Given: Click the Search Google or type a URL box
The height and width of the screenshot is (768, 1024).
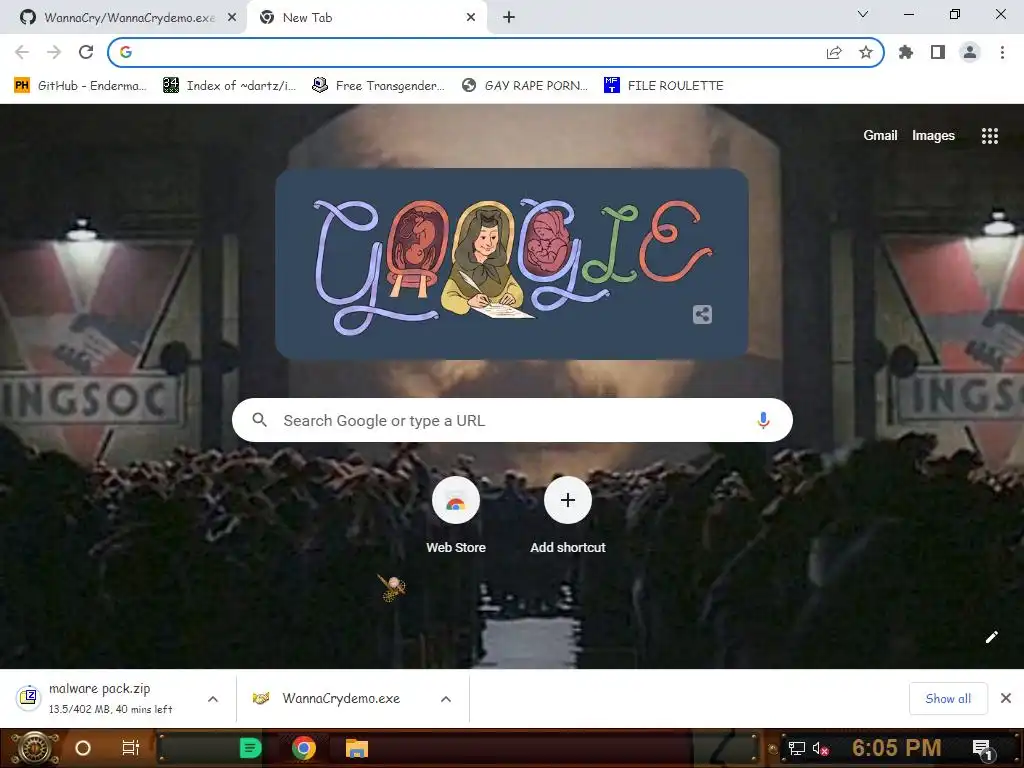Looking at the screenshot, I should (x=513, y=421).
